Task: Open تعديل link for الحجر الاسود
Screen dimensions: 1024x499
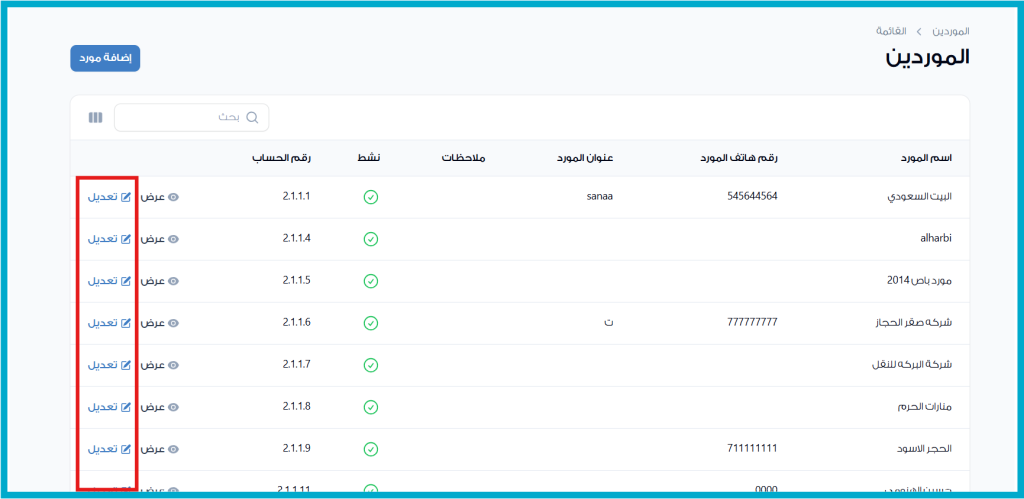Action: (102, 449)
